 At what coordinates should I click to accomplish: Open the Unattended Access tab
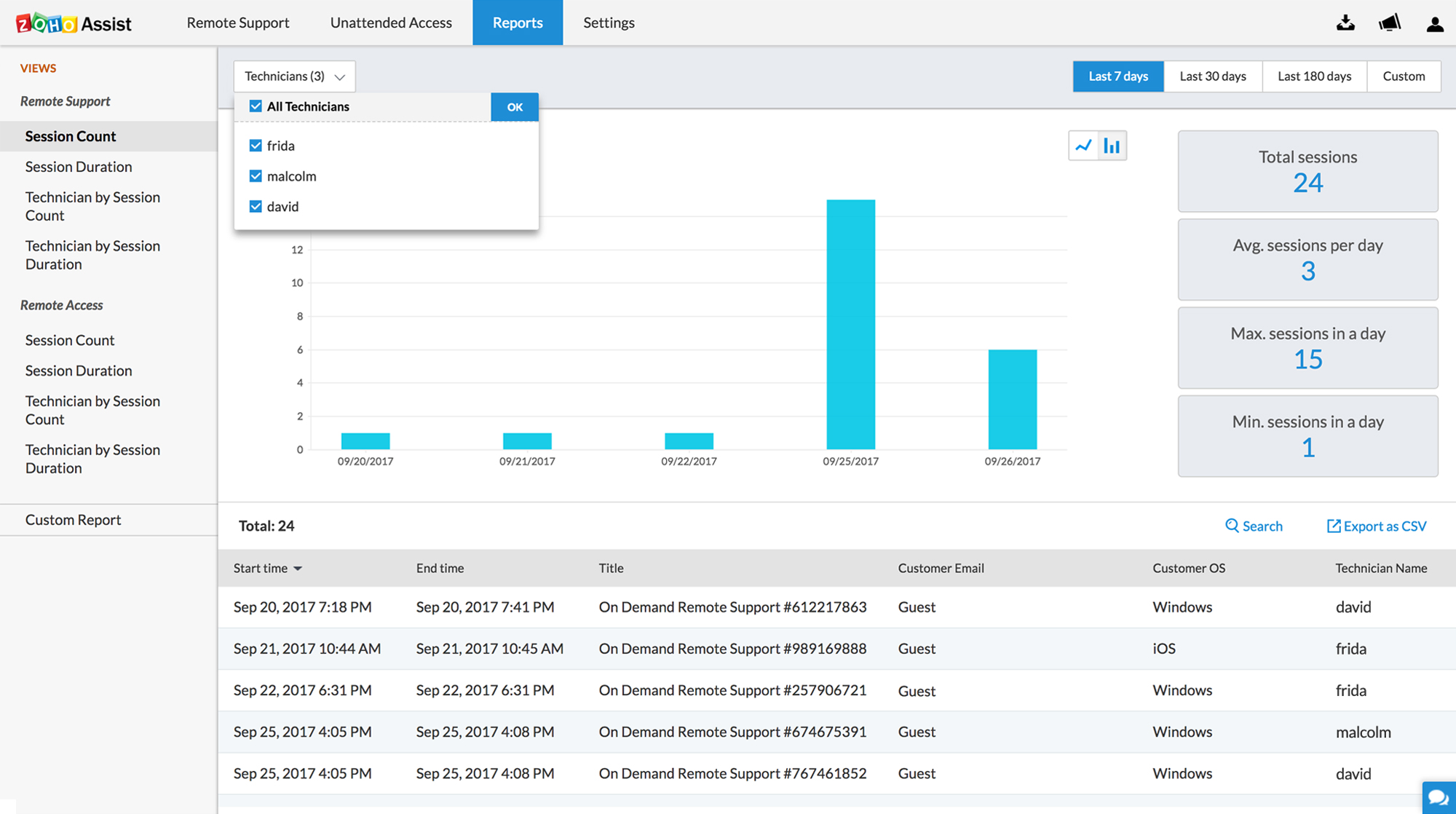tap(391, 23)
